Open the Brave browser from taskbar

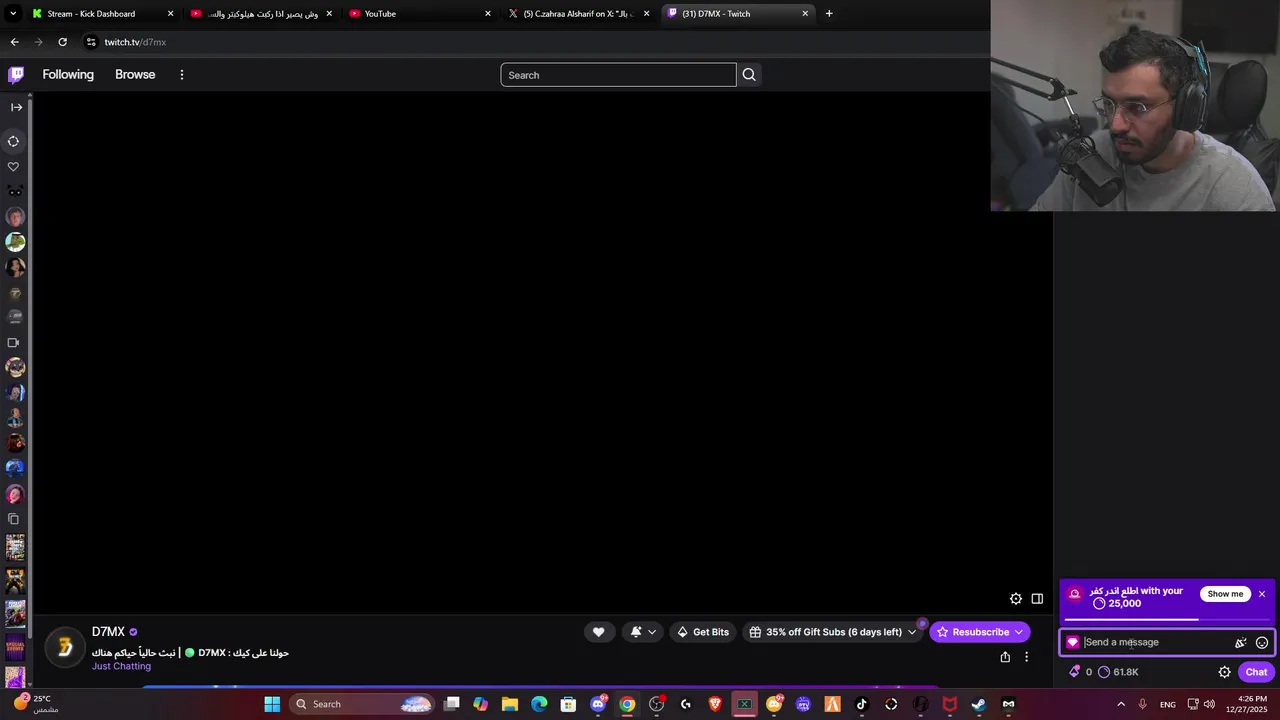click(715, 704)
